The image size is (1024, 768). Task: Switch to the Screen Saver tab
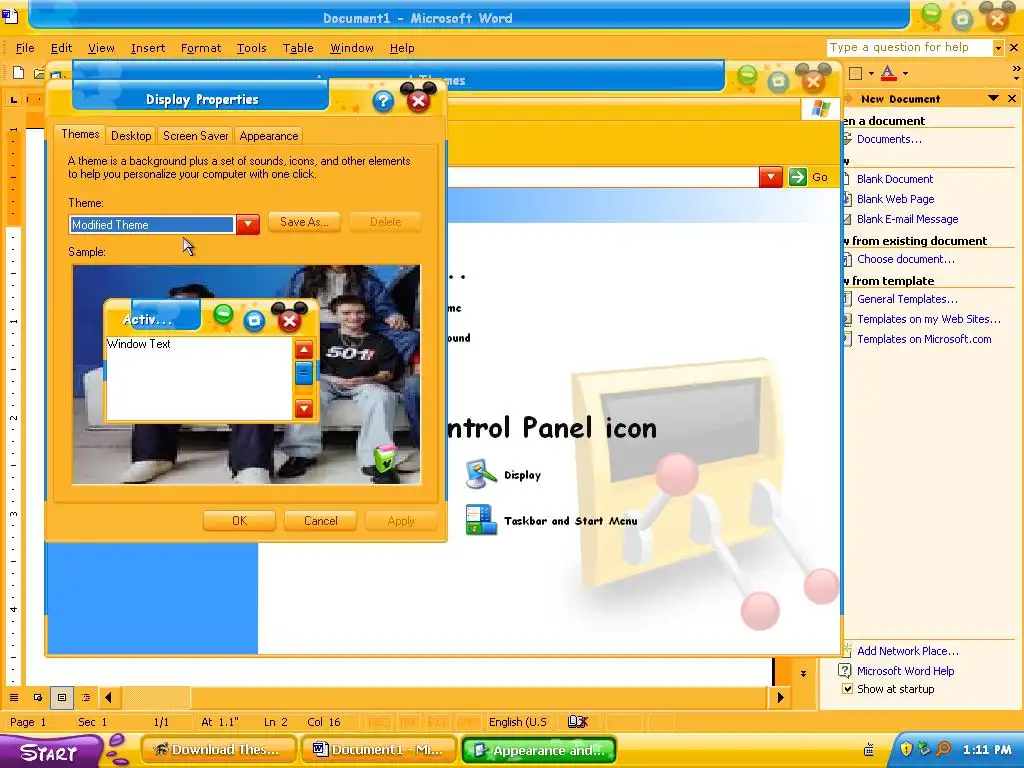195,136
